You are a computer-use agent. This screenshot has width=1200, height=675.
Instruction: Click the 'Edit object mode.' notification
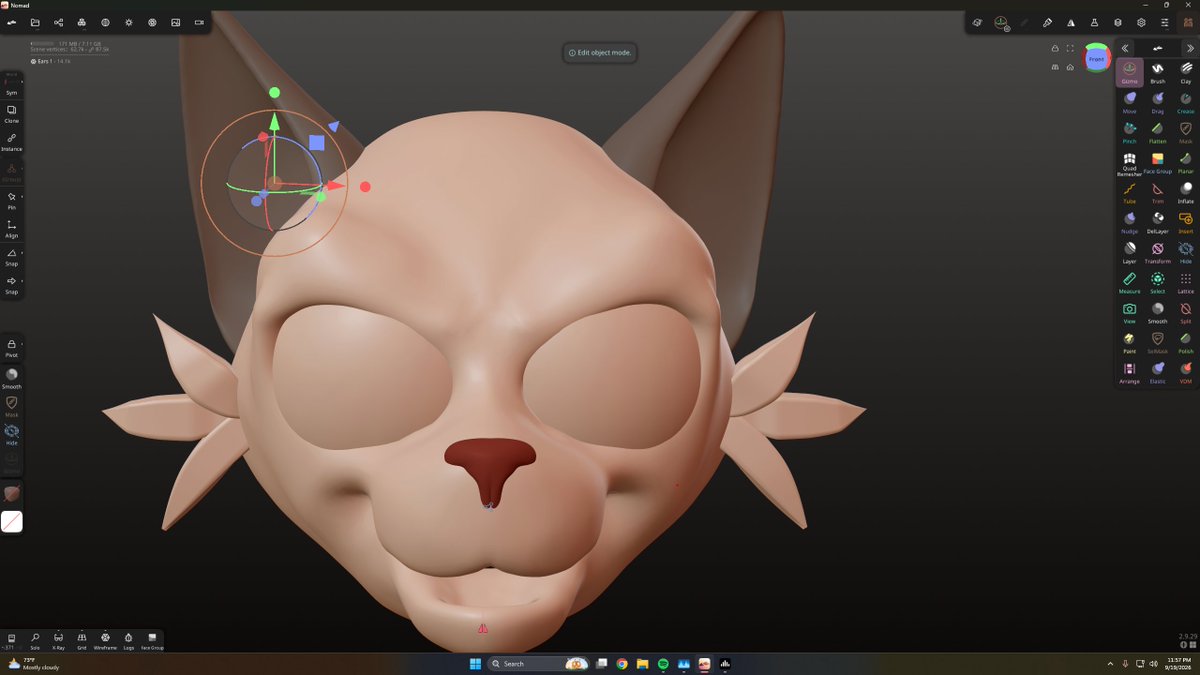pyautogui.click(x=600, y=52)
